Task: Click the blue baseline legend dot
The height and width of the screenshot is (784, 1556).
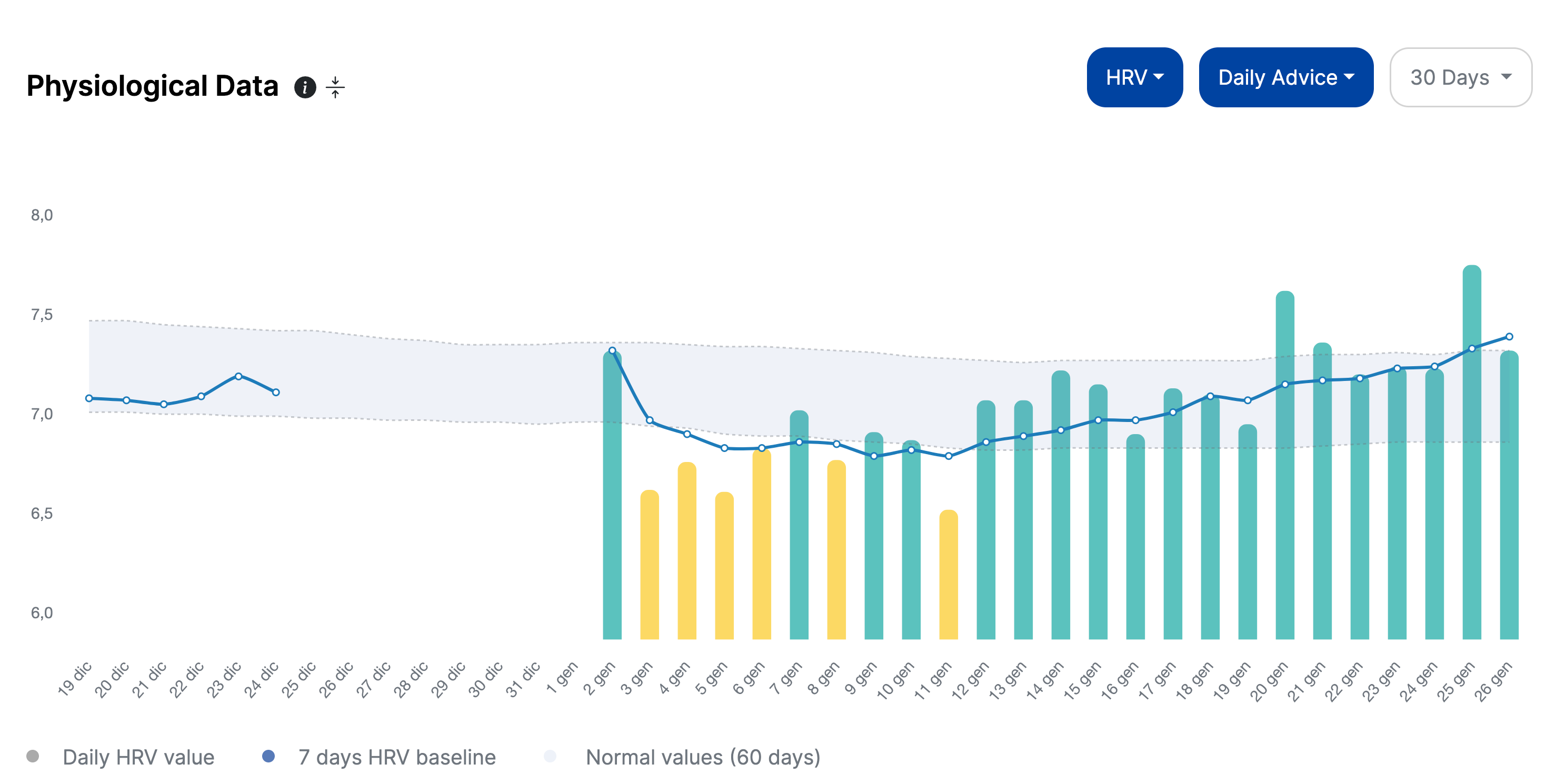Action: click(x=269, y=756)
